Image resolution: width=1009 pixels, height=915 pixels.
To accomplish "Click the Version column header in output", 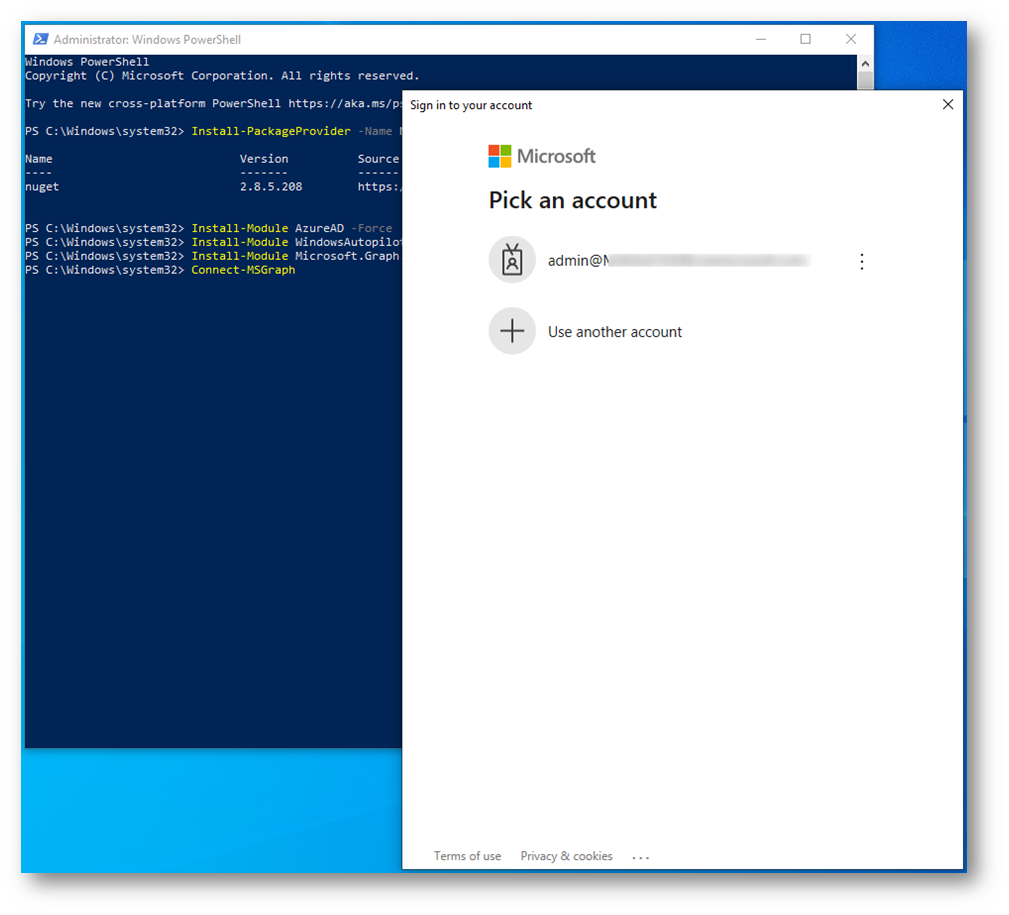I will click(264, 159).
